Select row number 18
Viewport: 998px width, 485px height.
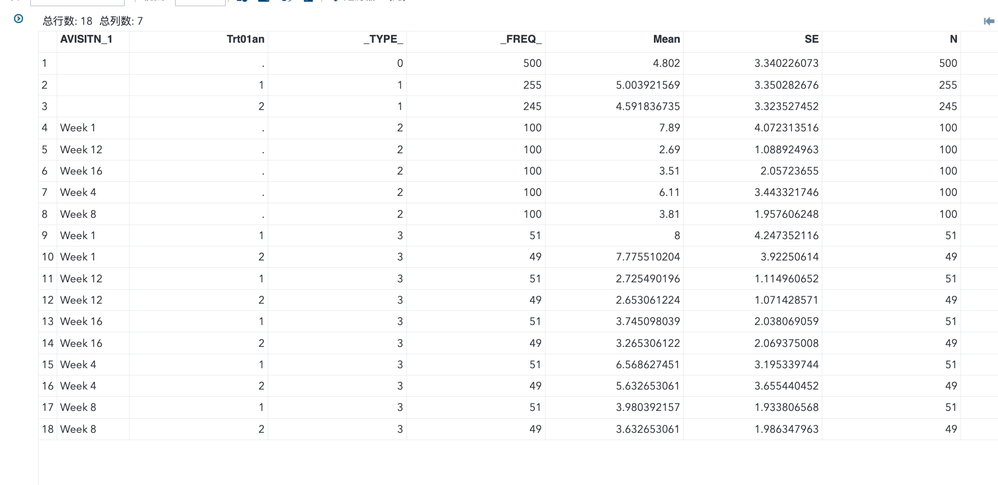47,429
